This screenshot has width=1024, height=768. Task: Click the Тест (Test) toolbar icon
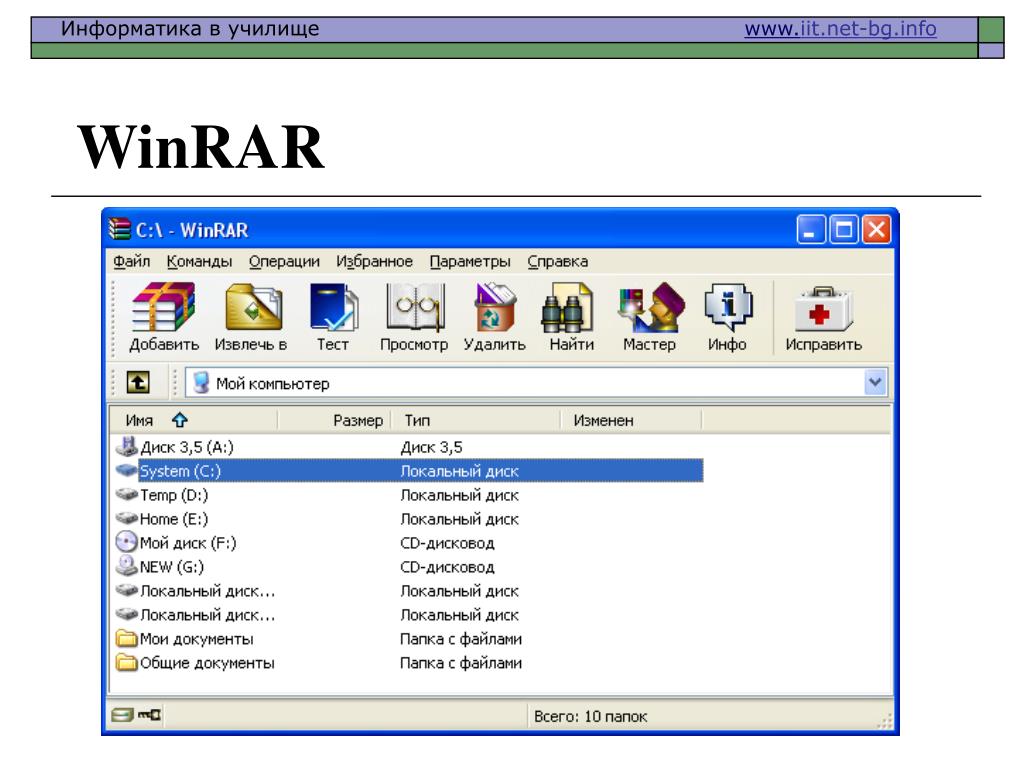click(x=333, y=307)
